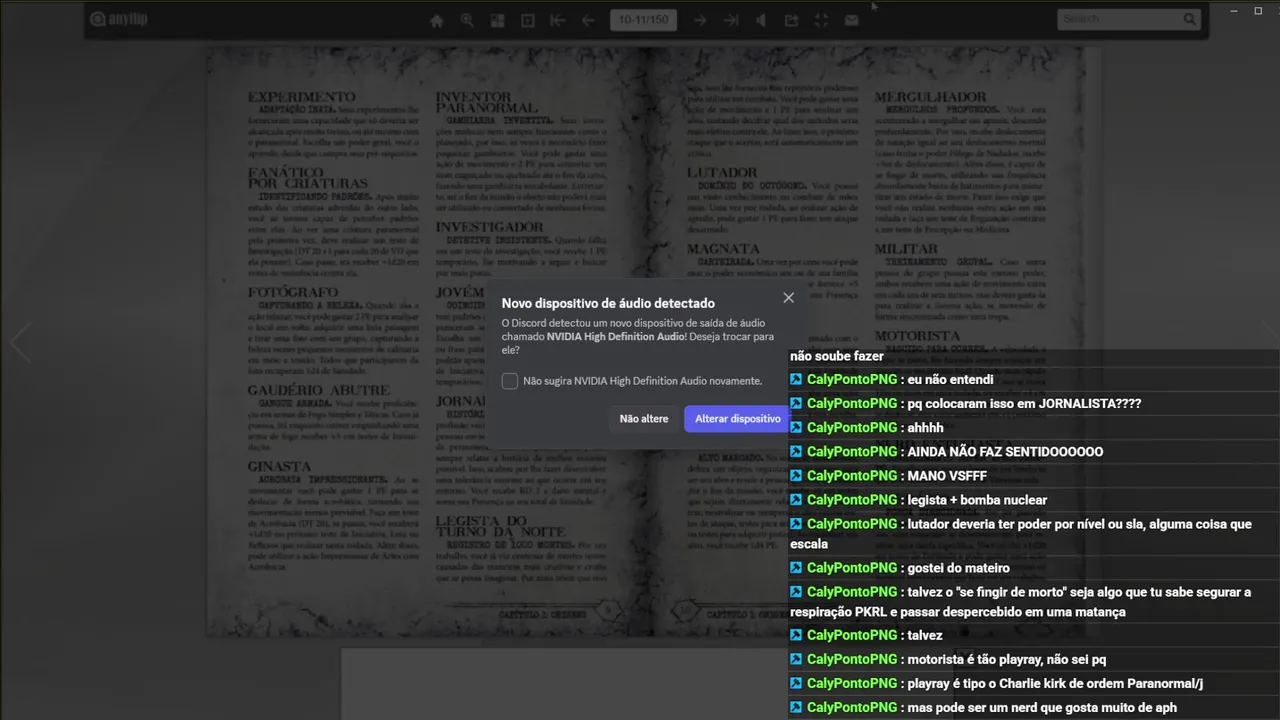Image resolution: width=1280 pixels, height=720 pixels.
Task: Maximize the window
Action: tap(1258, 10)
